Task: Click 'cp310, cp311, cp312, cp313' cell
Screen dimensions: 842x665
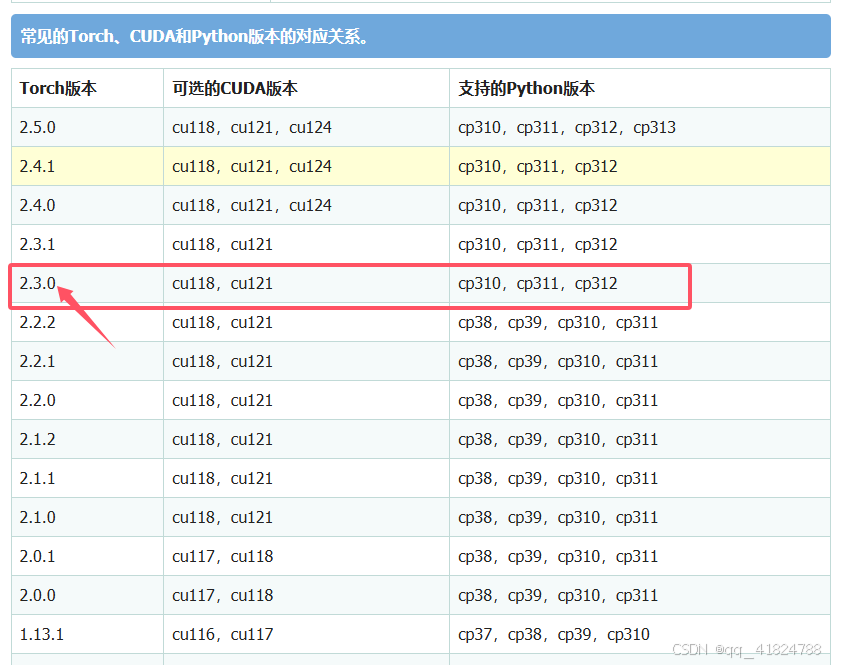Action: coord(640,127)
